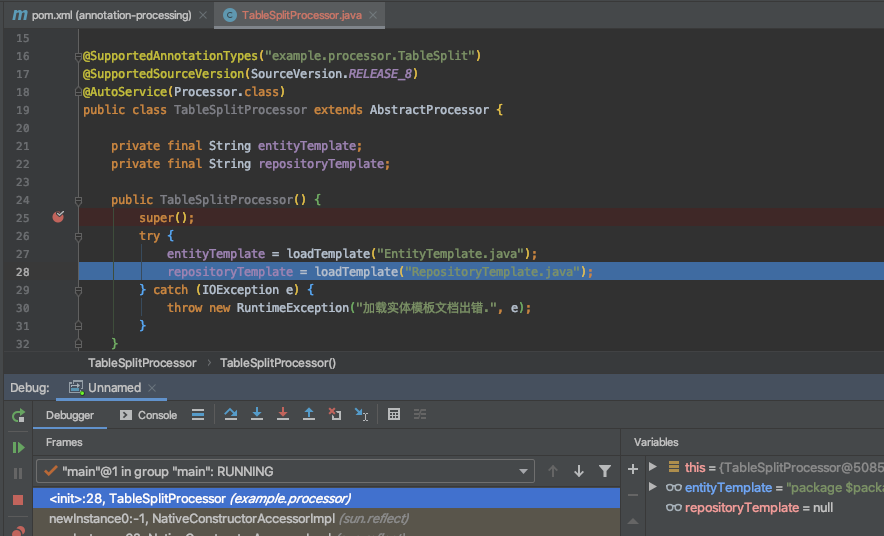The image size is (884, 536).
Task: Select the 'this' variable row
Action: coord(764,467)
